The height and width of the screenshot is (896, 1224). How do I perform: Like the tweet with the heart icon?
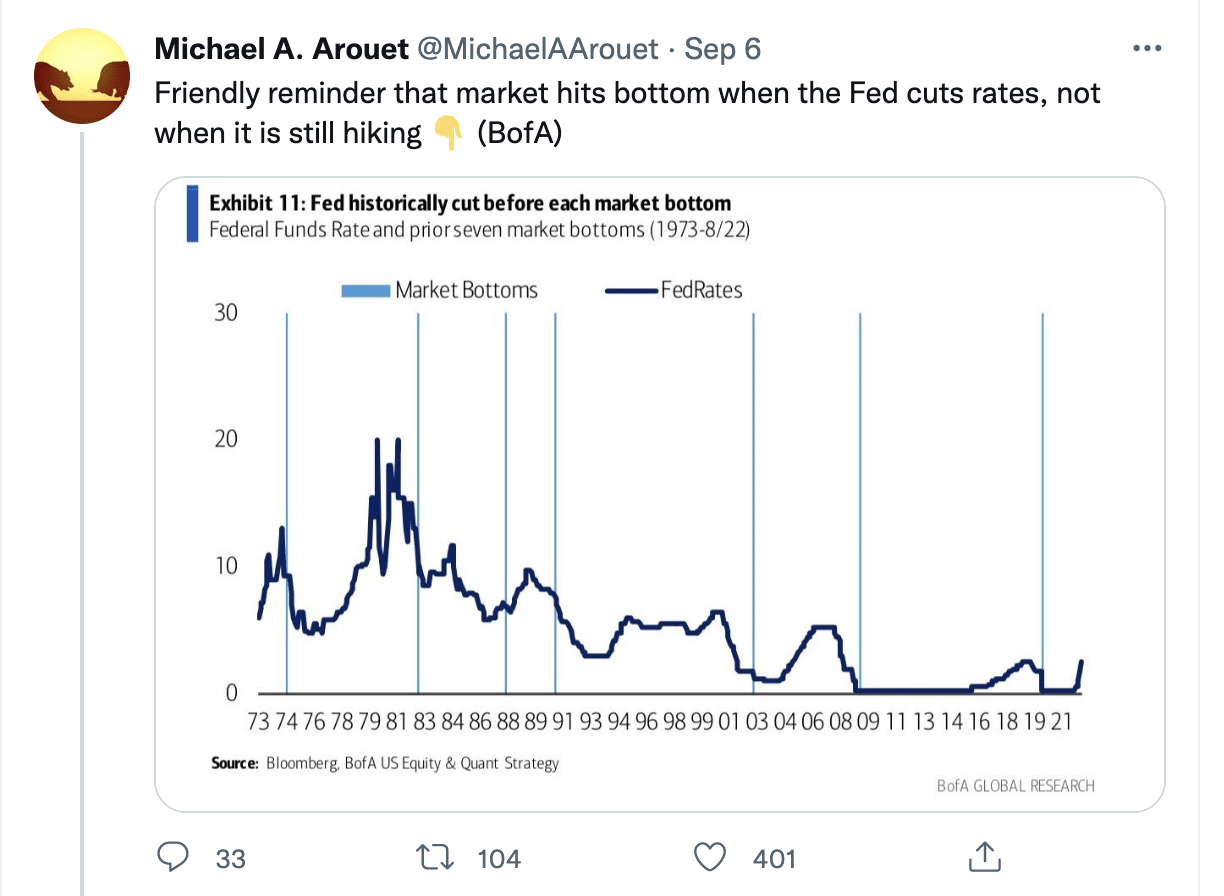709,857
